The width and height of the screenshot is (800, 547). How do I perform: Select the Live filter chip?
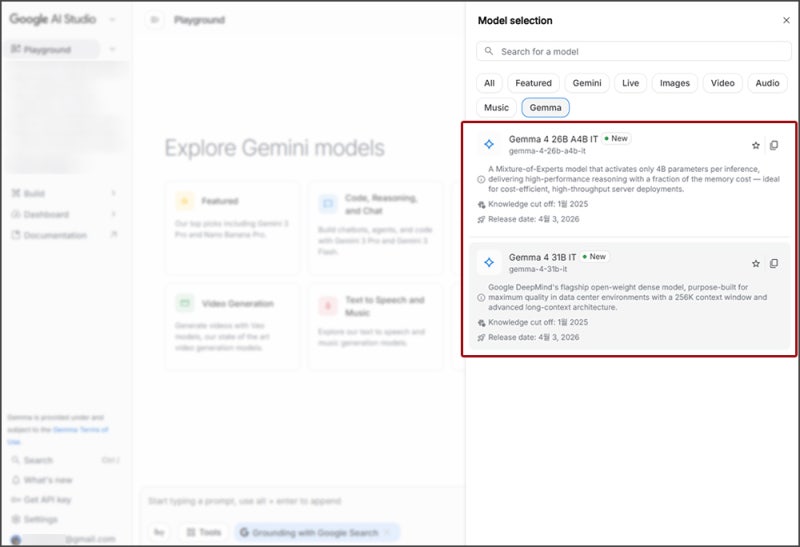[630, 83]
